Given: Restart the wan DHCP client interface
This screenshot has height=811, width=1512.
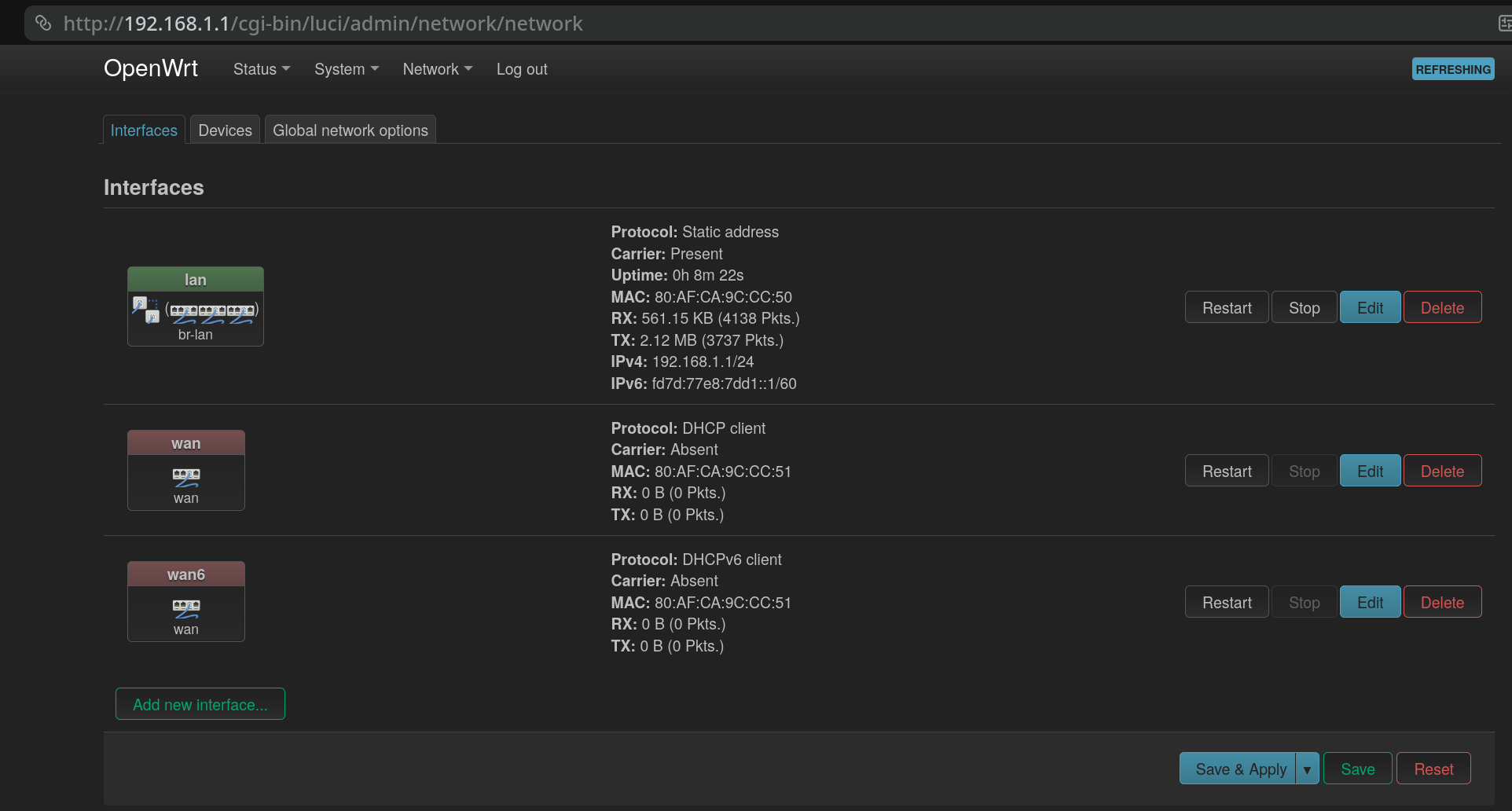Looking at the screenshot, I should (1227, 471).
